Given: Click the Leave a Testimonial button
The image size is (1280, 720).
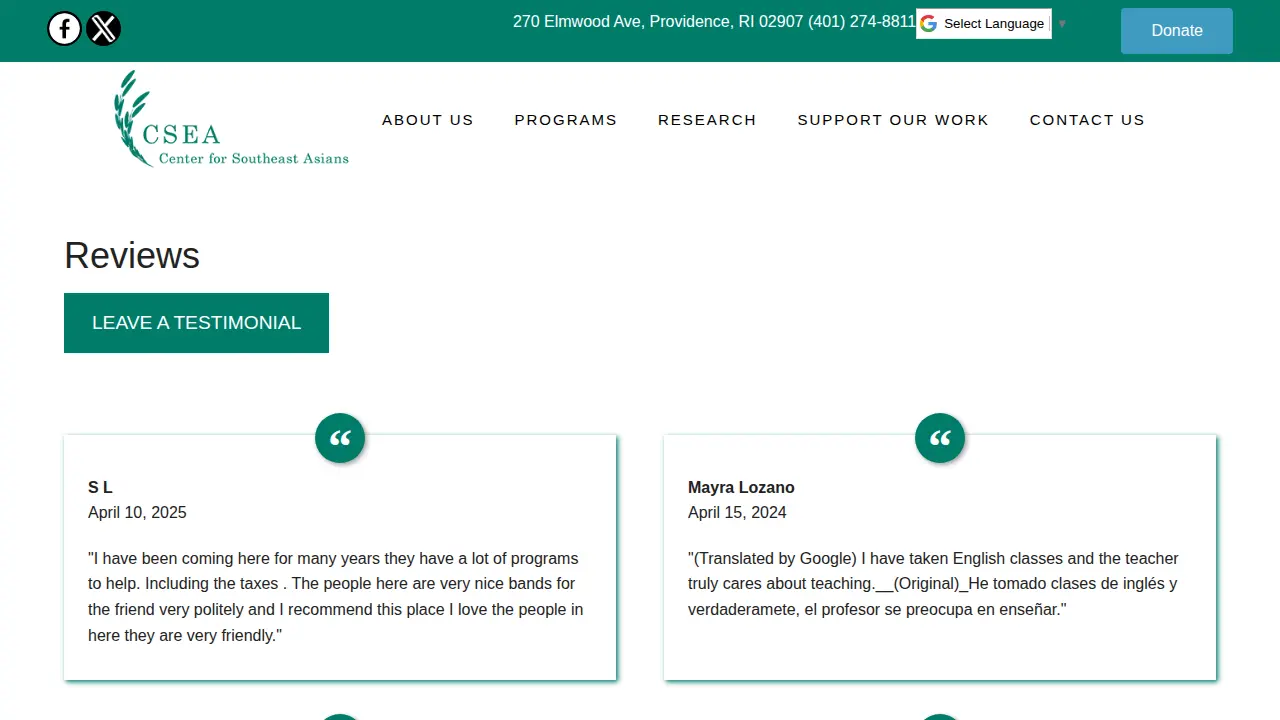Looking at the screenshot, I should click(x=196, y=323).
